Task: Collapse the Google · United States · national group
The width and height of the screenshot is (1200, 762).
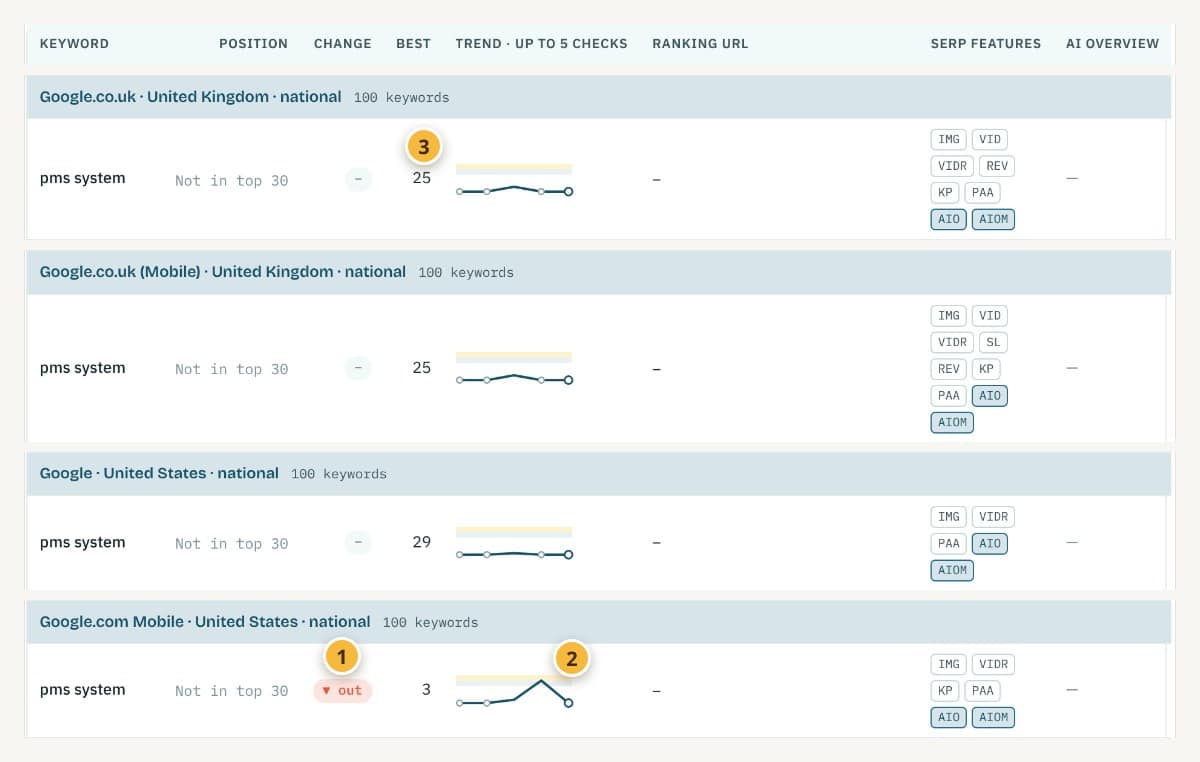Action: click(599, 473)
